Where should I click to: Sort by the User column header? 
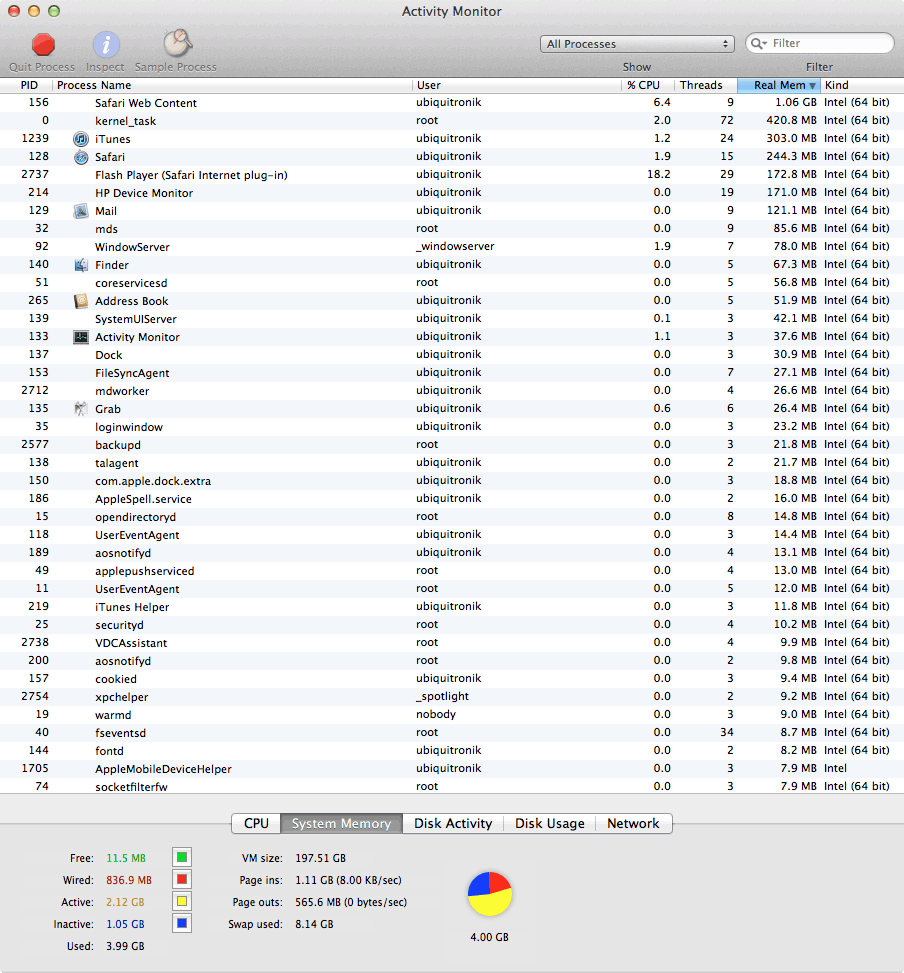coord(517,85)
